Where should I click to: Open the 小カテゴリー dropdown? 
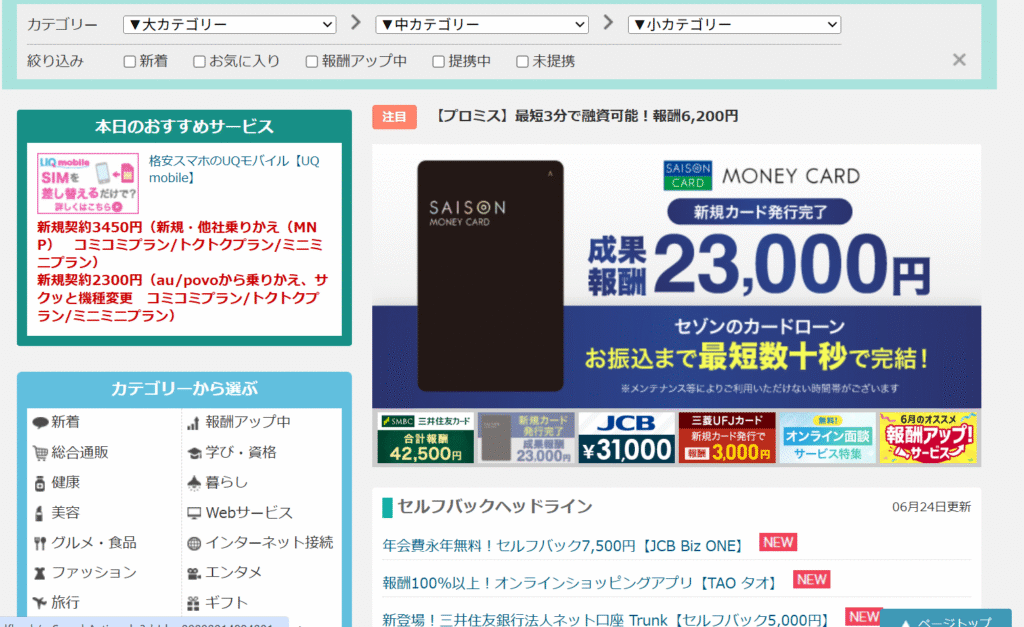(734, 25)
